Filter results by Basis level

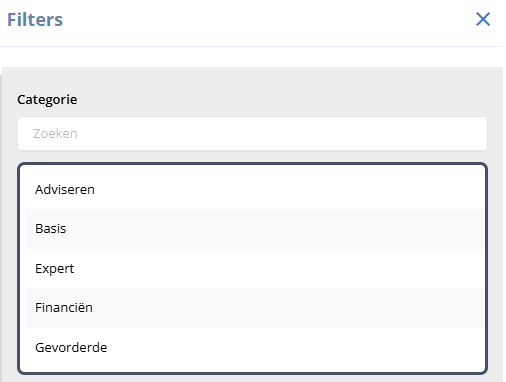tap(254, 229)
